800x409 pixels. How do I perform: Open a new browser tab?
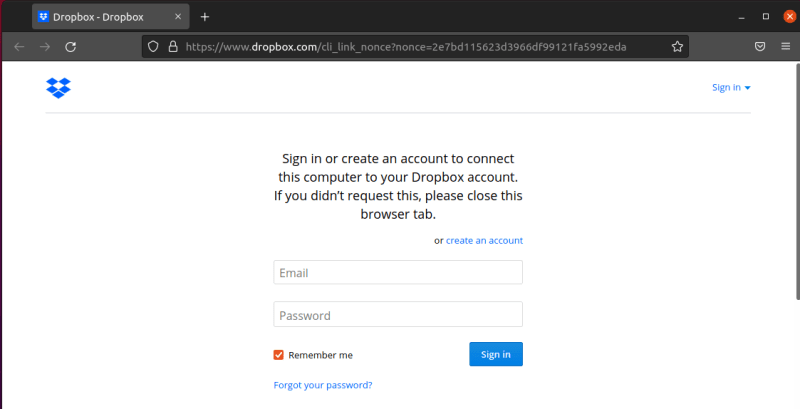(x=205, y=17)
